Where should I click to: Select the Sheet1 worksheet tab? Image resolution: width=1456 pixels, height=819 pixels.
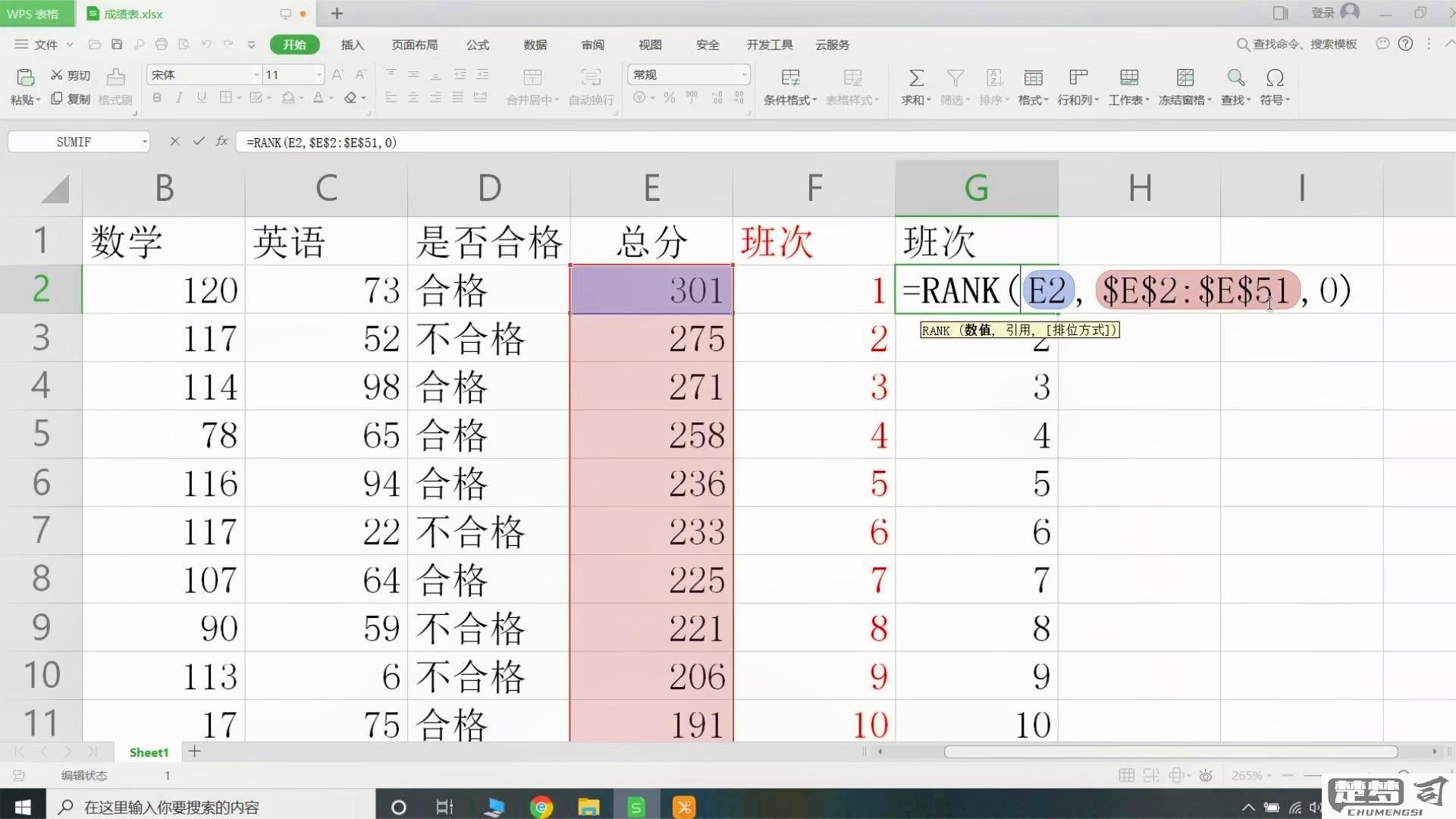tap(149, 752)
